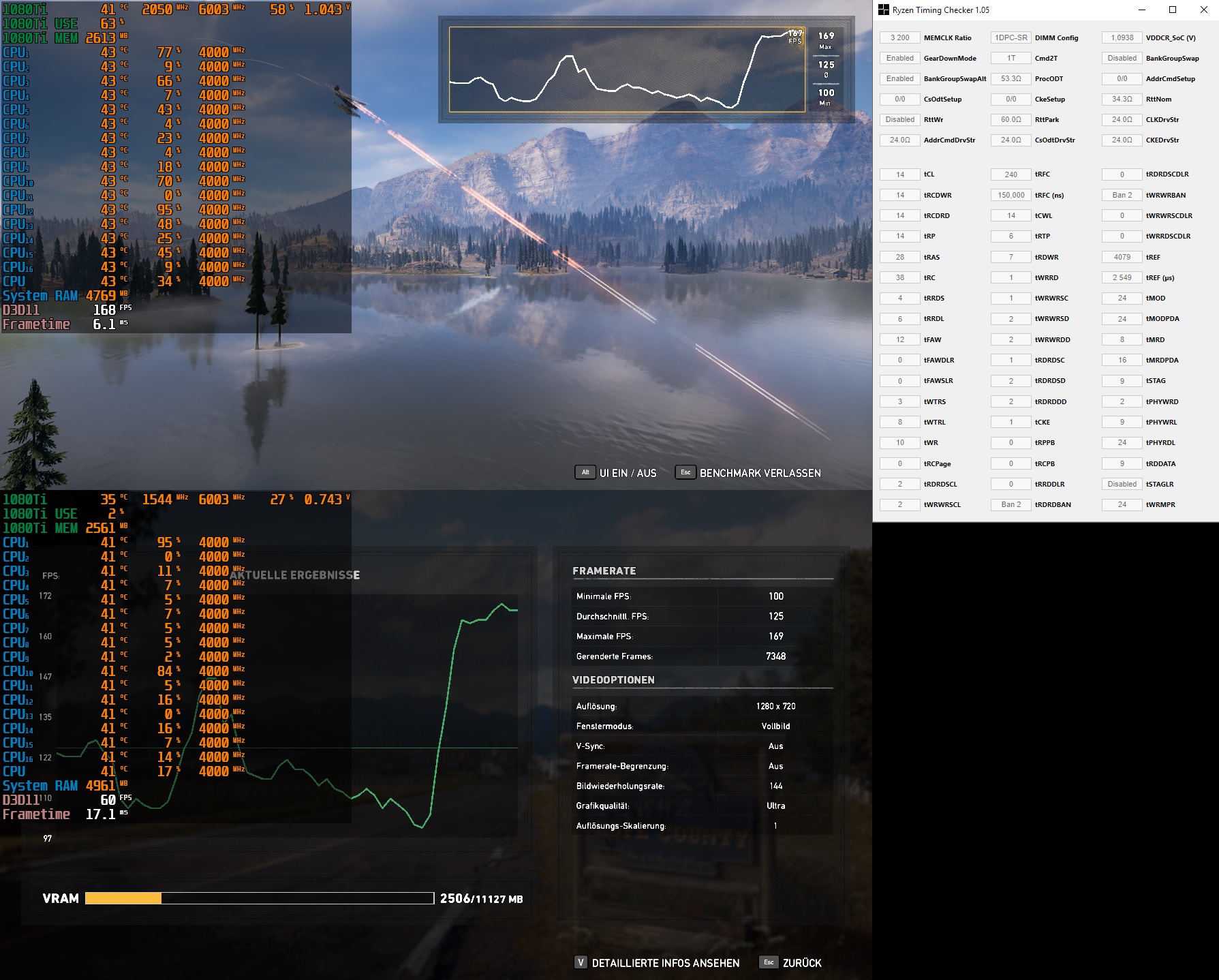
Task: Click the Grafikqualität value Ultra
Action: pos(776,806)
